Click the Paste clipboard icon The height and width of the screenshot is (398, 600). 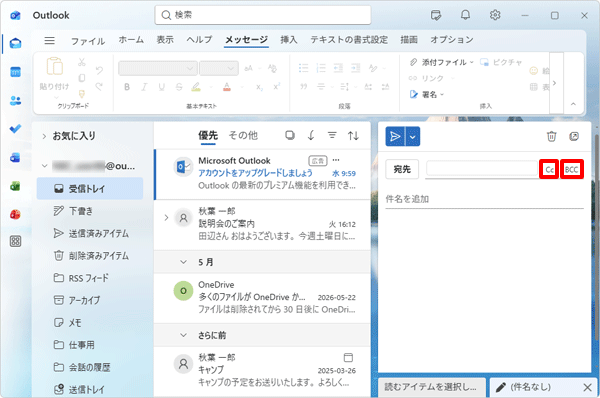[x=55, y=66]
